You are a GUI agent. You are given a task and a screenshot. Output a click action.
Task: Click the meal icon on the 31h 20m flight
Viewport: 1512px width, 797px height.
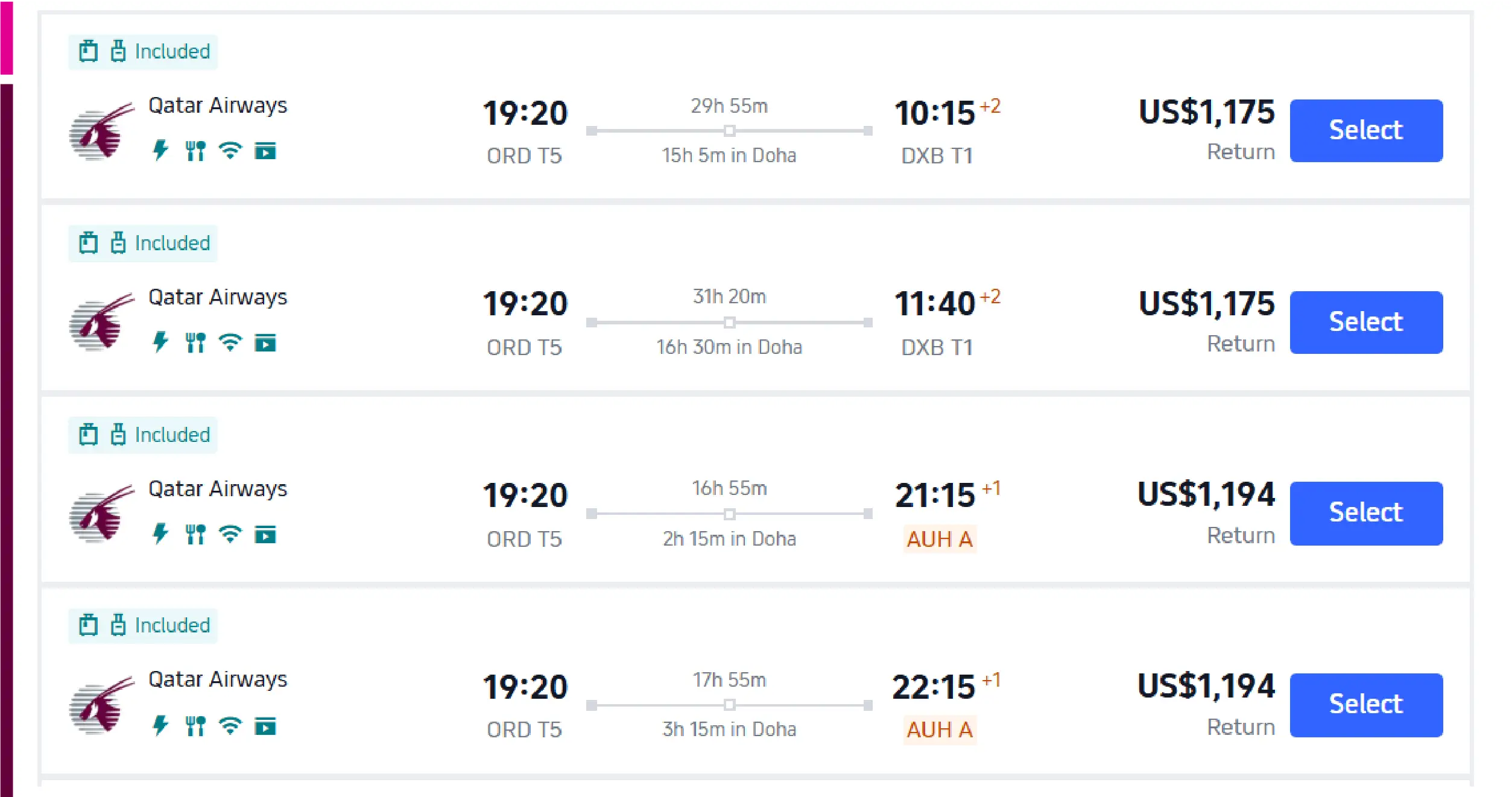point(195,342)
